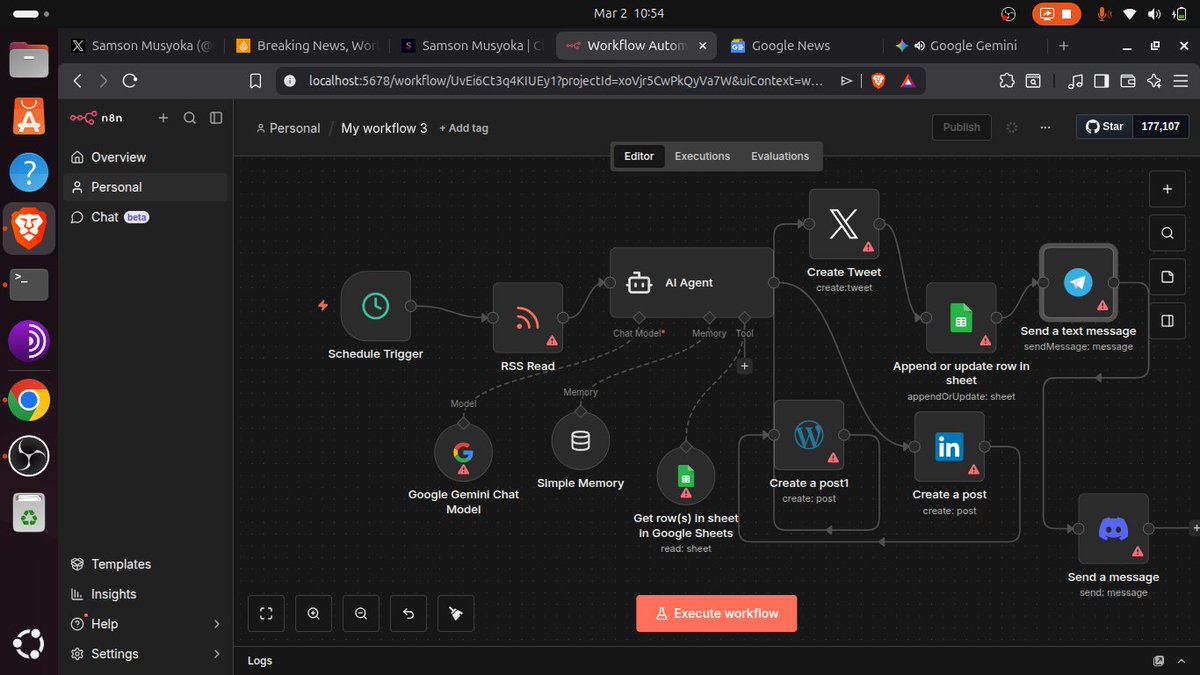Click the zoom to fit canvas icon
This screenshot has width=1200, height=675.
click(266, 614)
